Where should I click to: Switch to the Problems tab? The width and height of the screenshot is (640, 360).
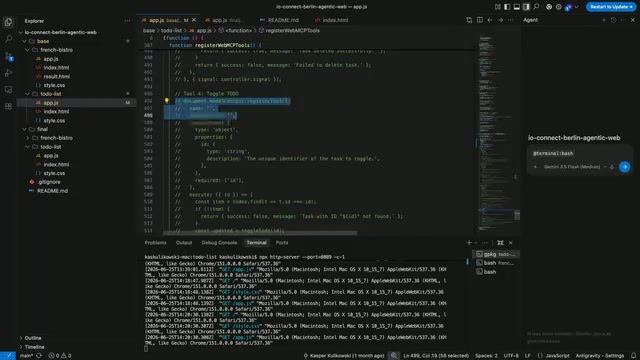pyautogui.click(x=156, y=242)
